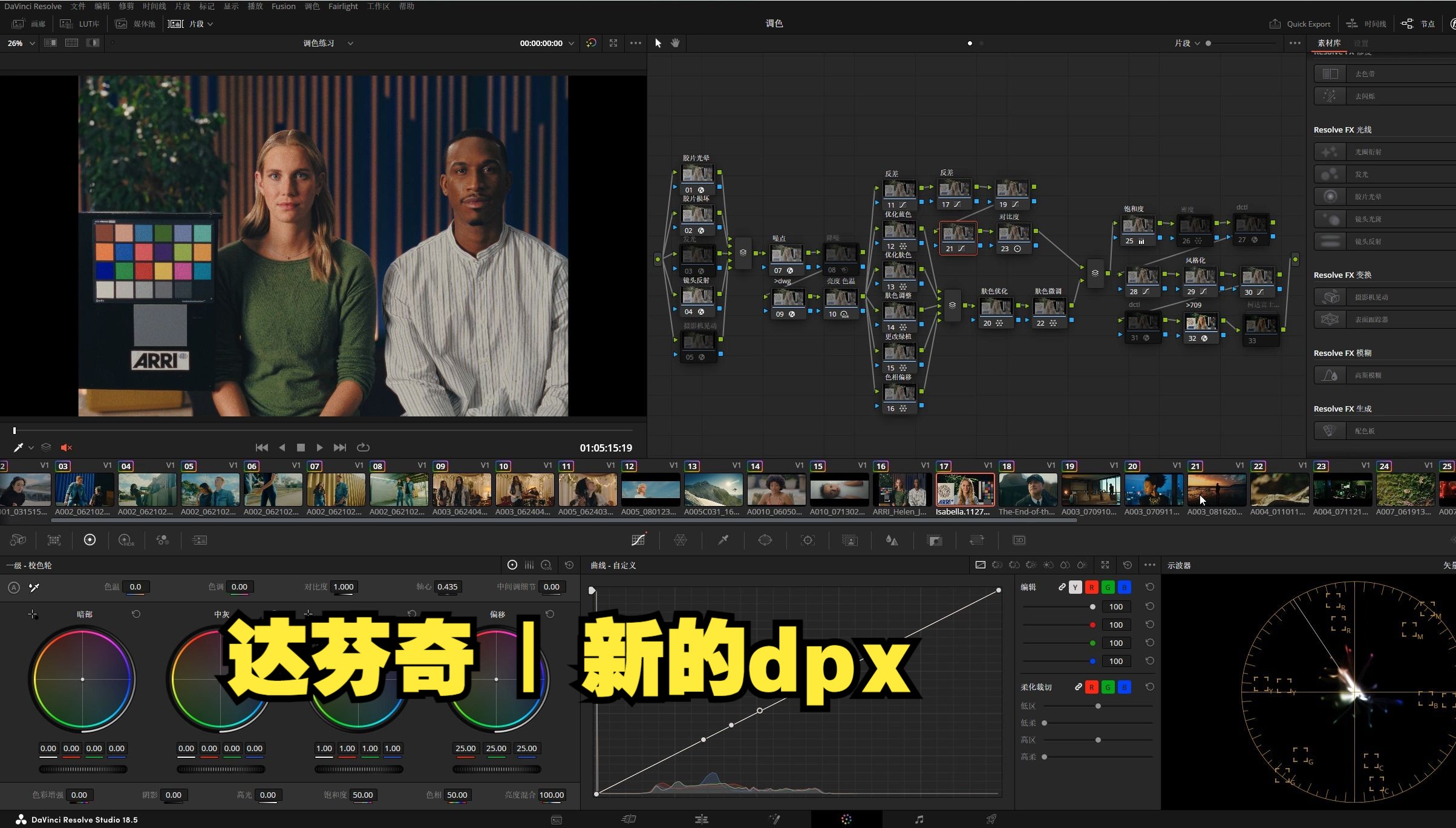Stop playback
Image resolution: width=1456 pixels, height=828 pixels.
point(301,447)
